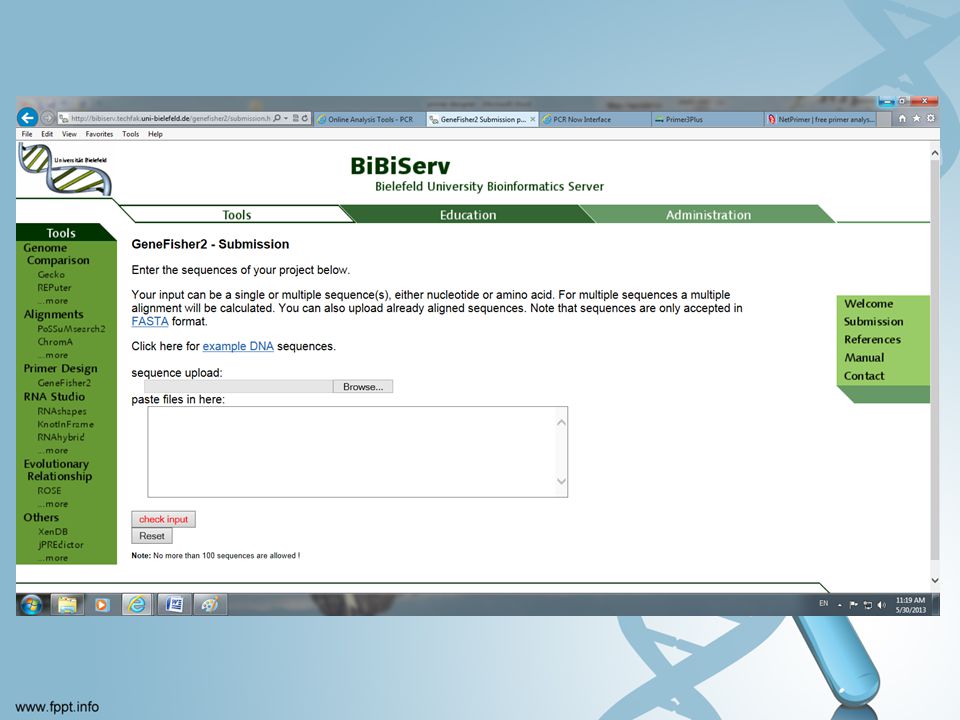The image size is (960, 720).
Task: Open Gecko tool in sidebar
Action: [51, 275]
